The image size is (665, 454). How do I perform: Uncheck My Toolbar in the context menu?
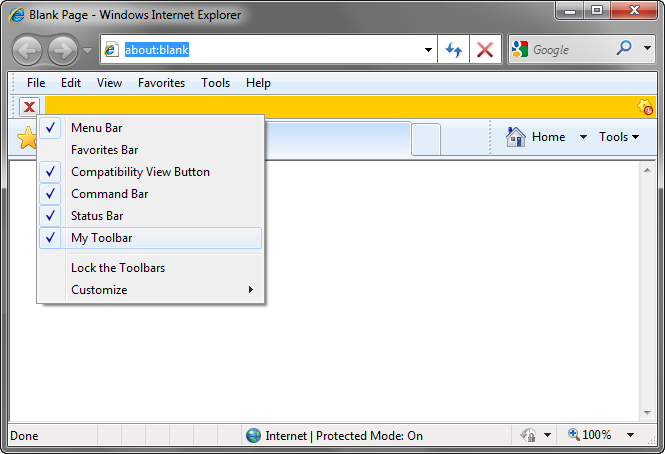click(x=151, y=238)
